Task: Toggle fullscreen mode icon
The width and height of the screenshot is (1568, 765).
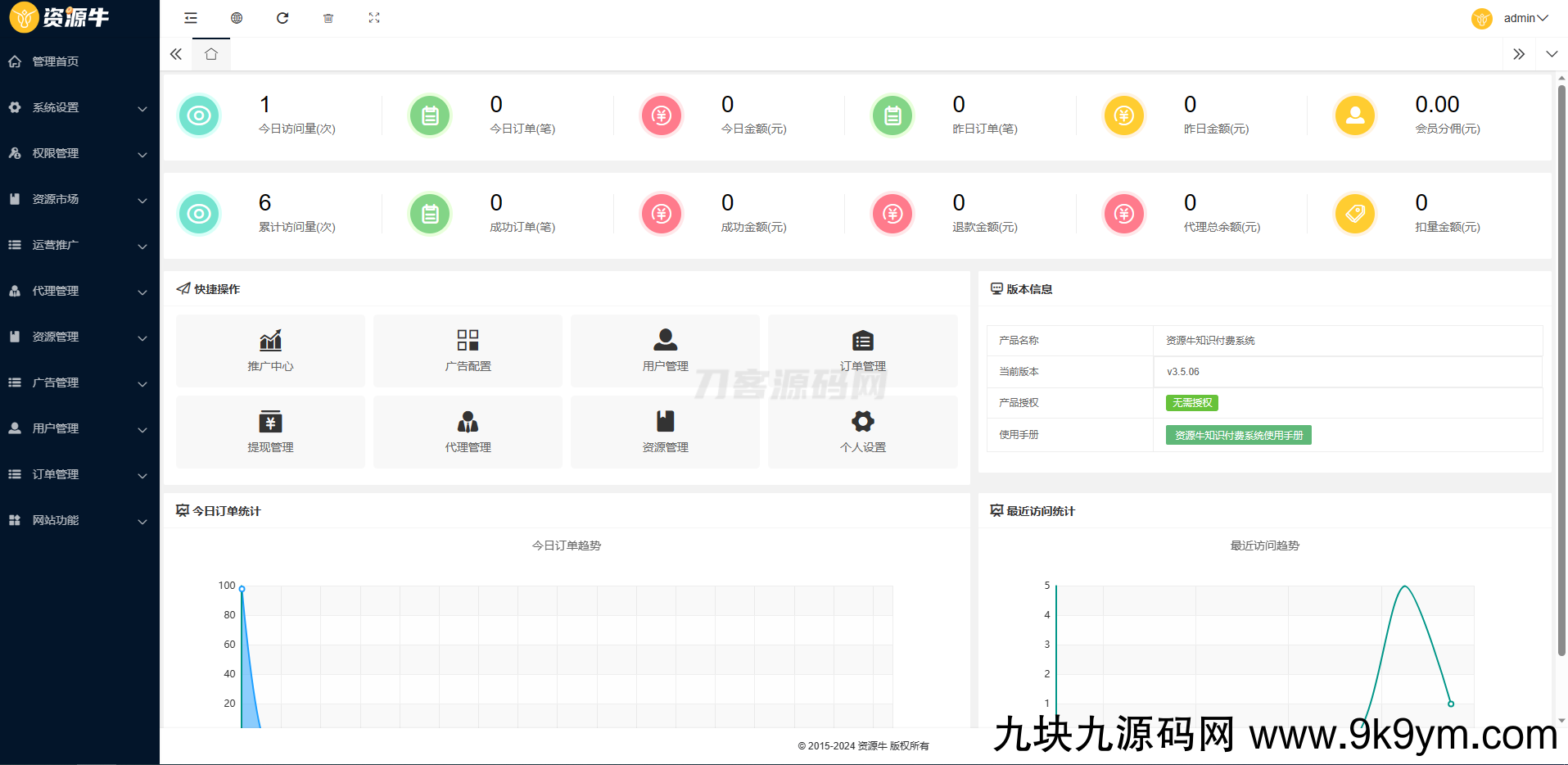Action: [374, 18]
